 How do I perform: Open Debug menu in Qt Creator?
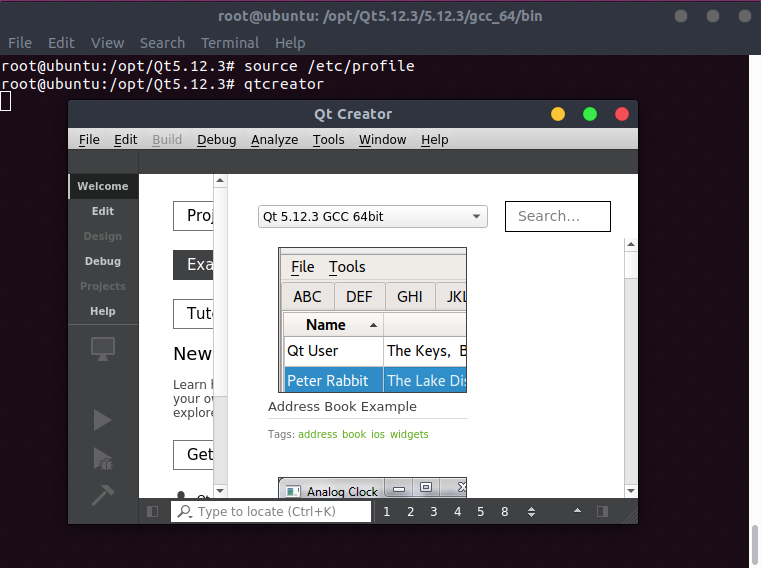pos(216,140)
